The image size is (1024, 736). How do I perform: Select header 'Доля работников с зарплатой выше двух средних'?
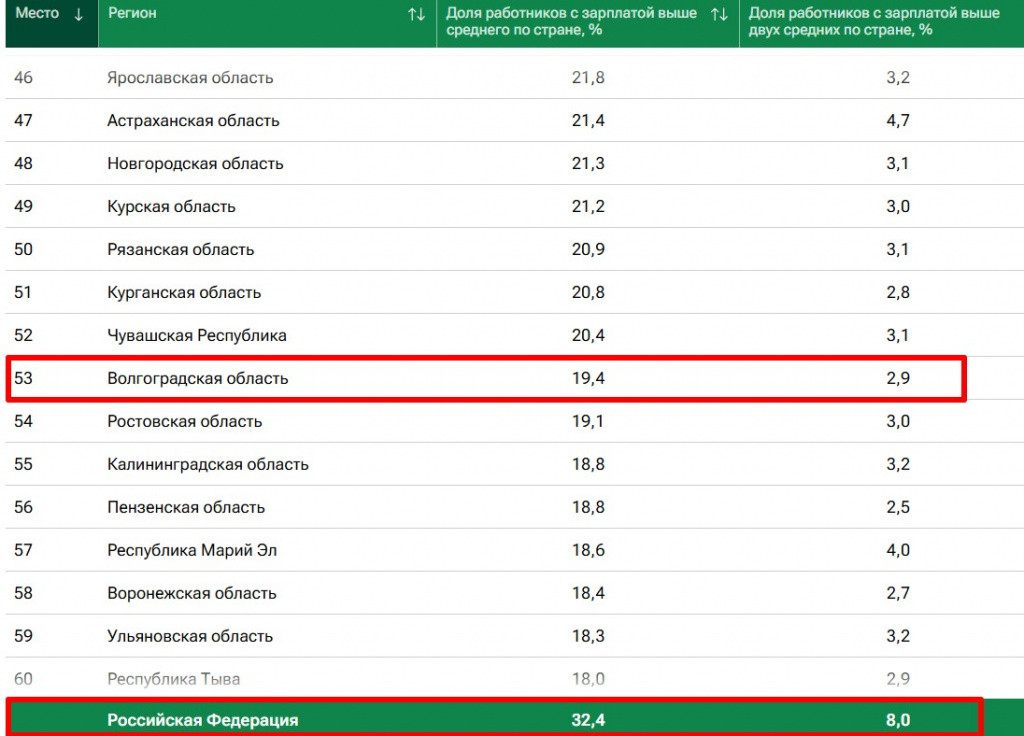tap(873, 21)
